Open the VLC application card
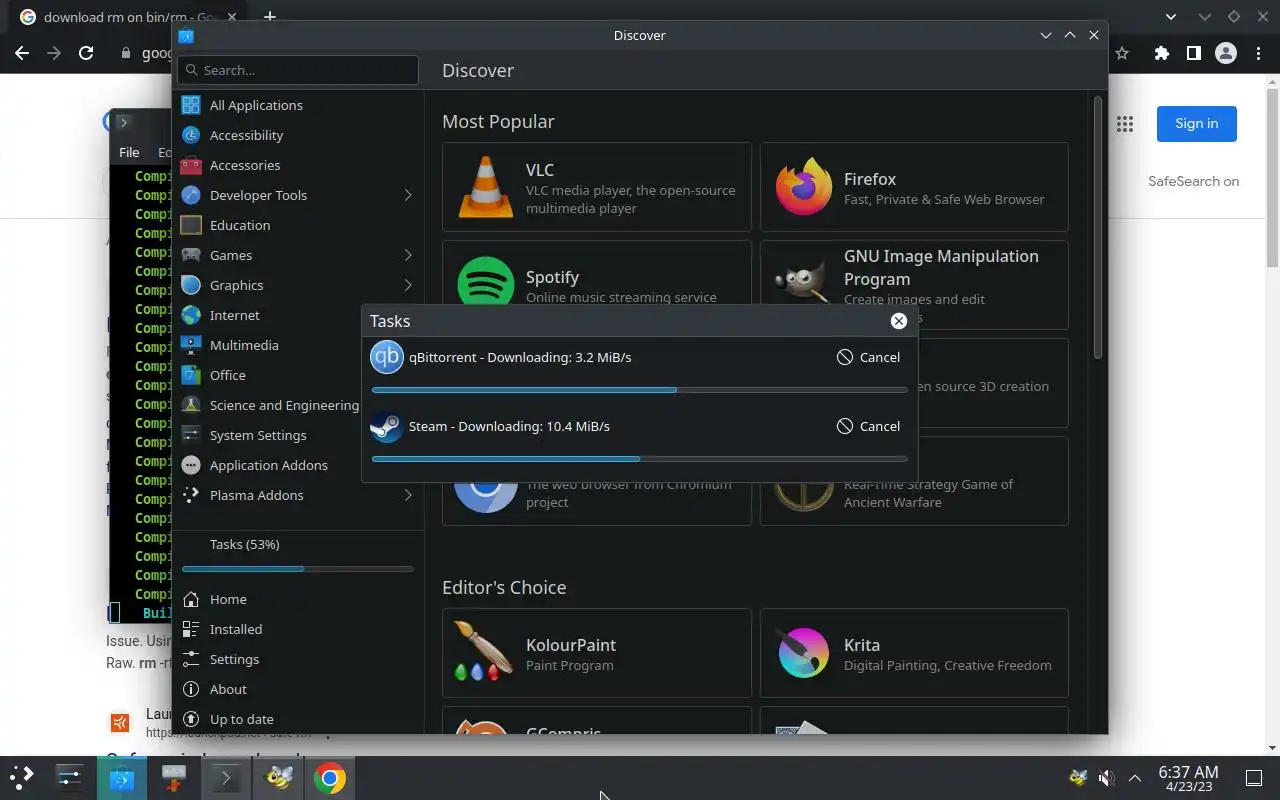 click(x=597, y=187)
